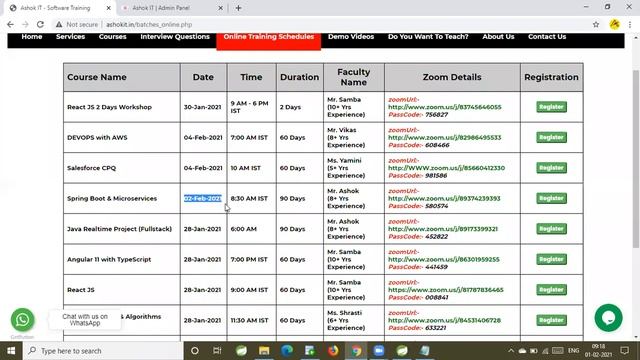Click the Windows search box

(103, 351)
